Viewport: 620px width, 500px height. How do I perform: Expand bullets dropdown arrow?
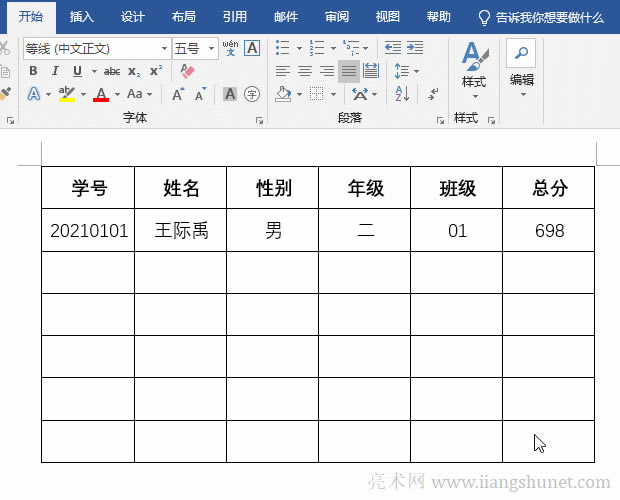click(299, 48)
